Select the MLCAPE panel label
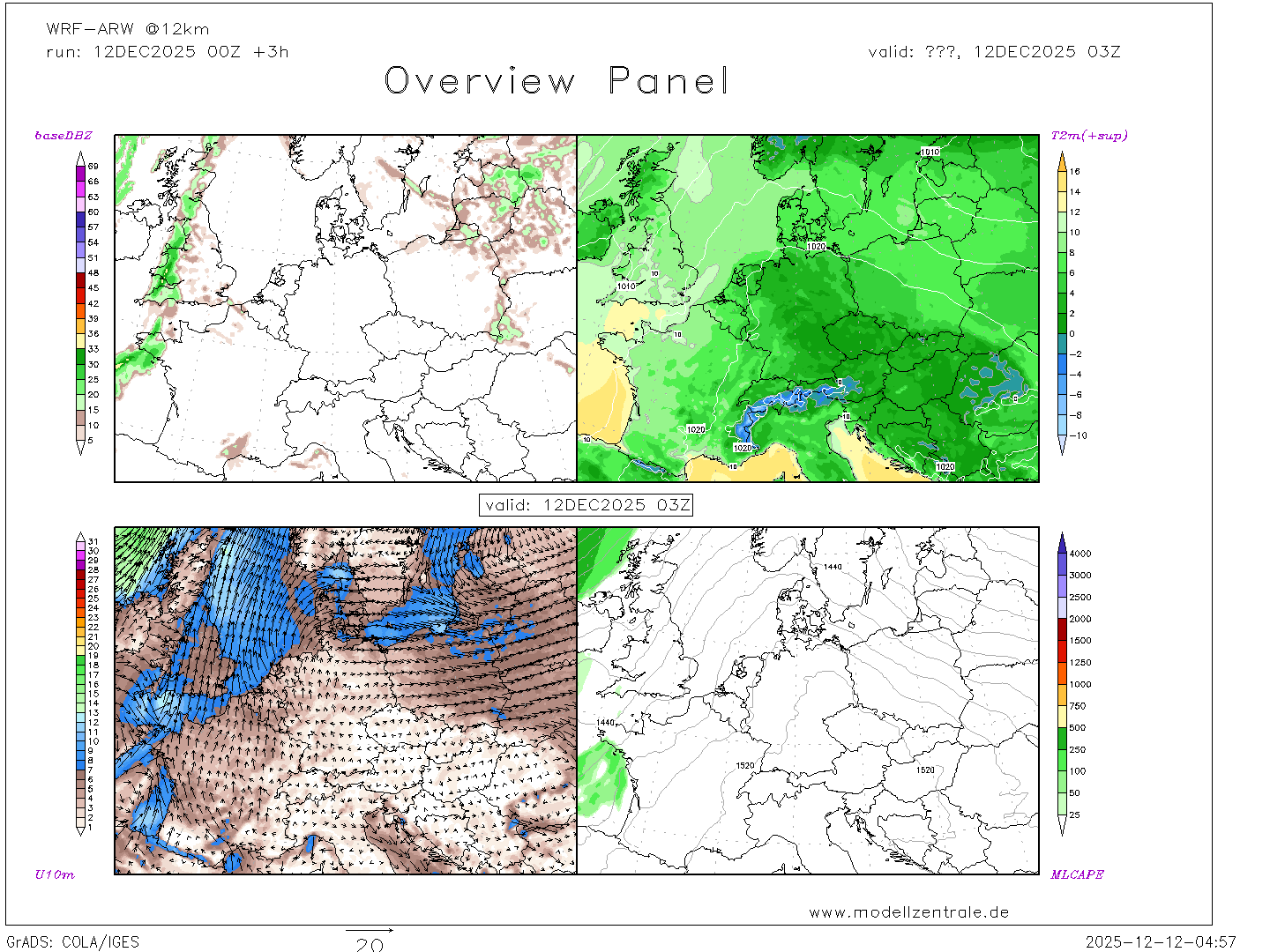The image size is (1270, 952). [1077, 874]
